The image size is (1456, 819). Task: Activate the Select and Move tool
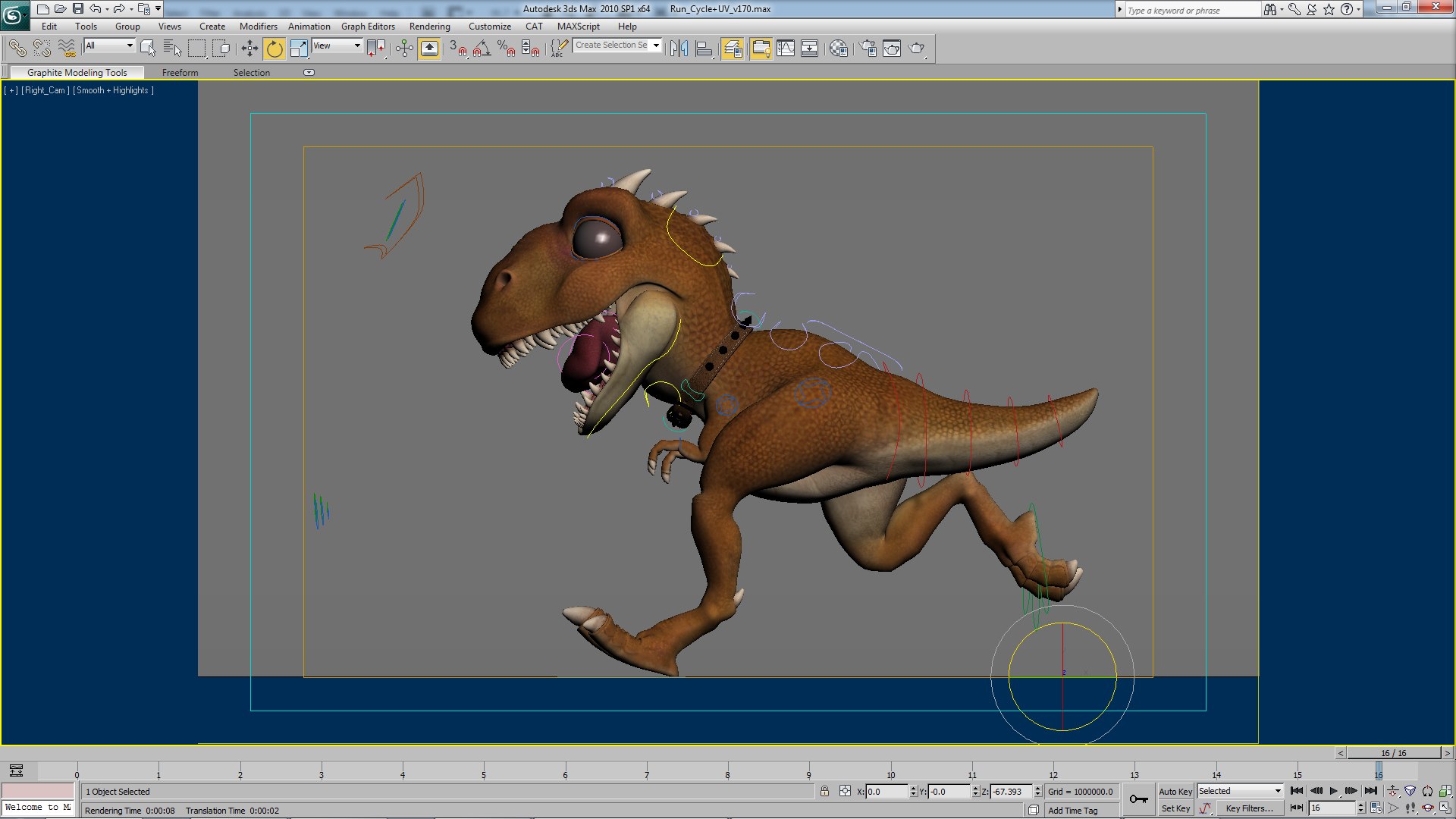pos(249,49)
